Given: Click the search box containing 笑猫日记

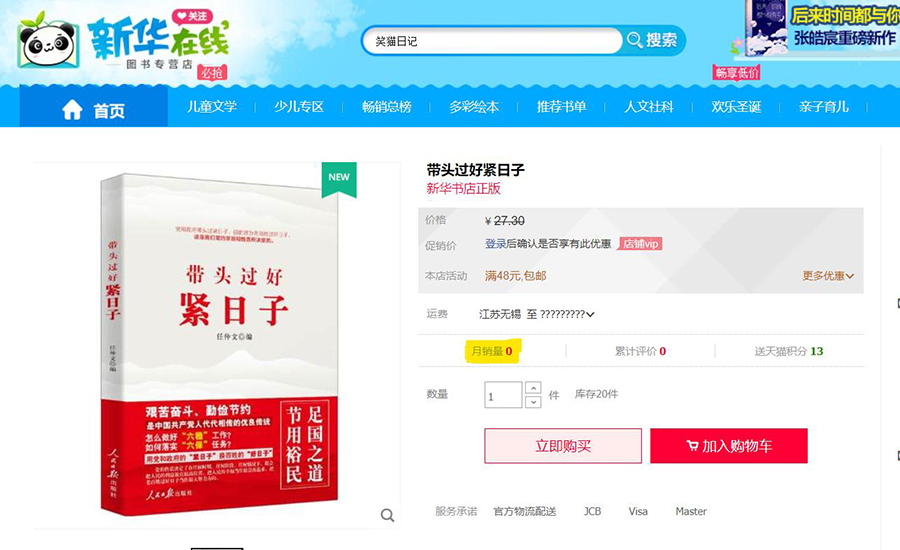Looking at the screenshot, I should pos(492,41).
